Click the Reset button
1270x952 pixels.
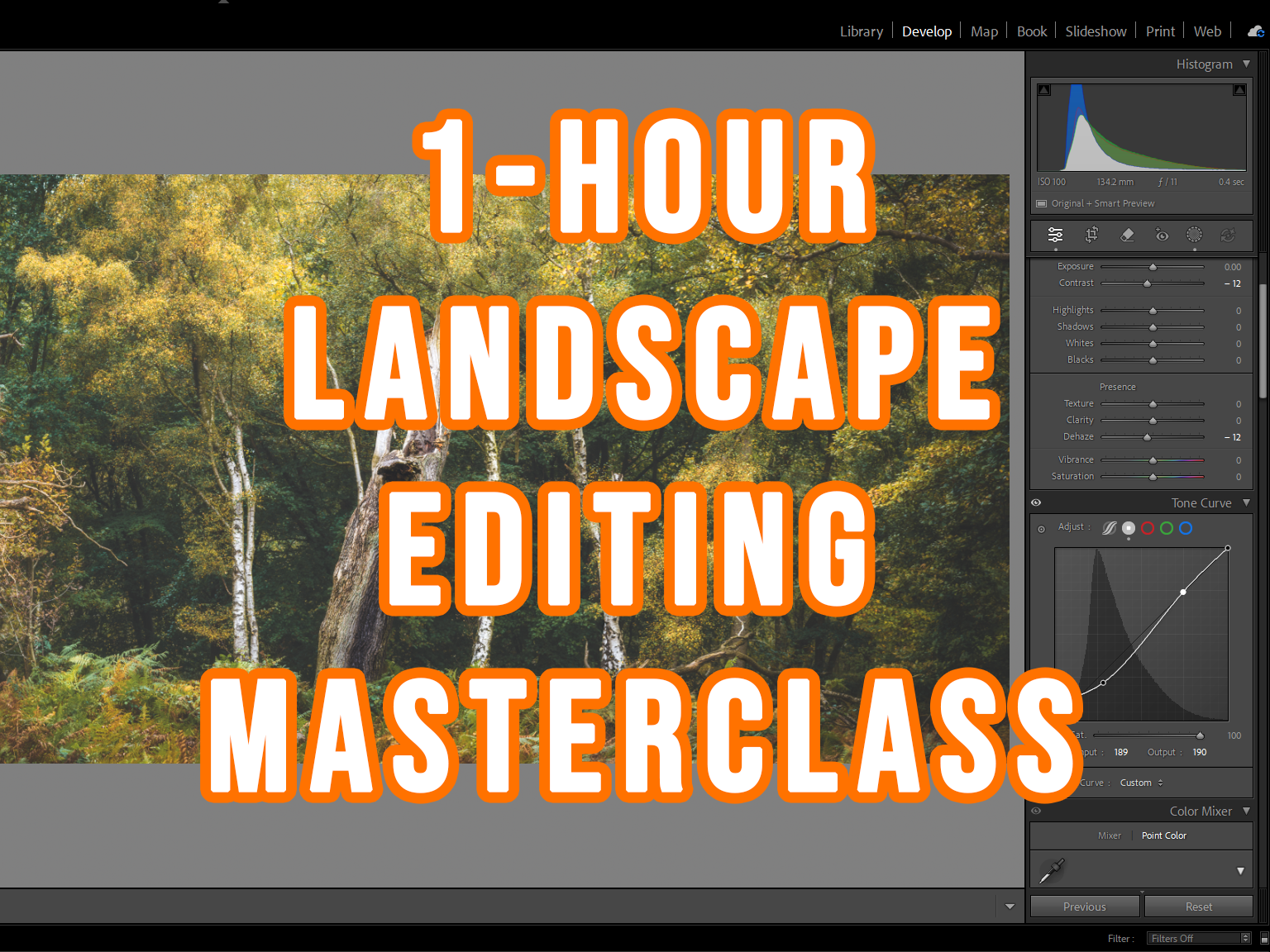[1198, 906]
